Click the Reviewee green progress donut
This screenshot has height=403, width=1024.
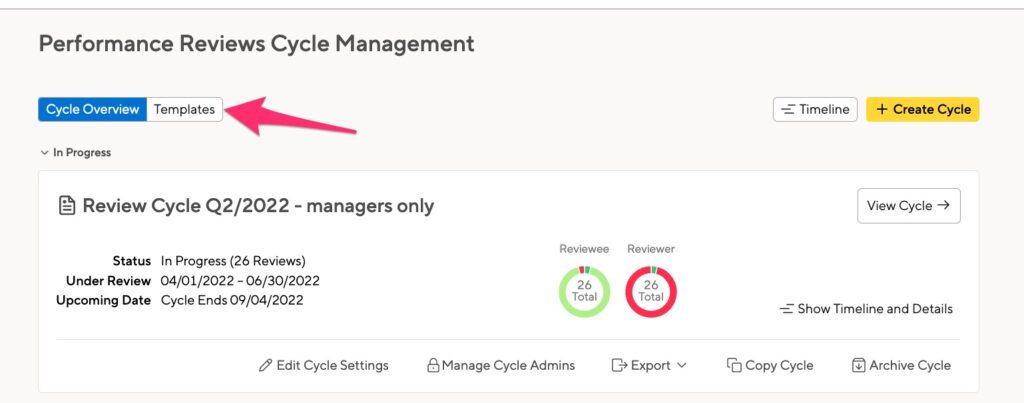tap(584, 291)
